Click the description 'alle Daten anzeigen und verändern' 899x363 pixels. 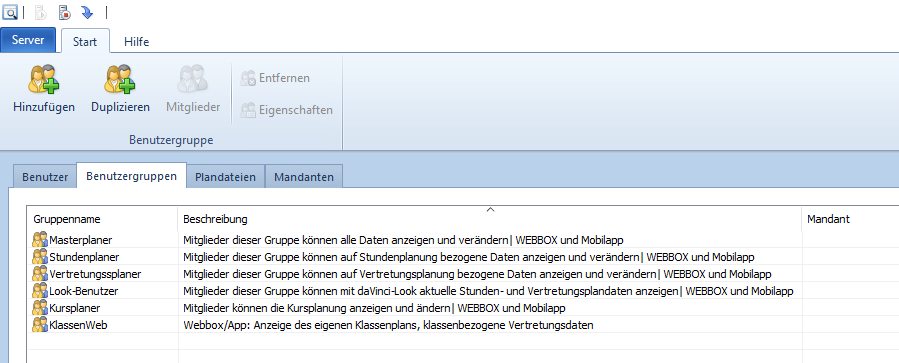pyautogui.click(x=403, y=240)
